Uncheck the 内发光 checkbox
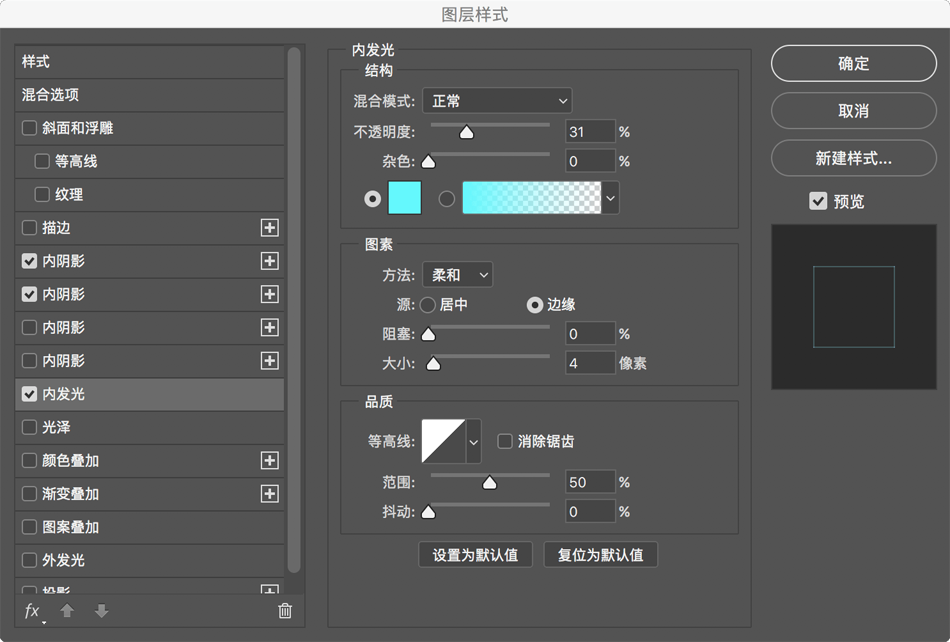950x642 pixels. pos(29,394)
